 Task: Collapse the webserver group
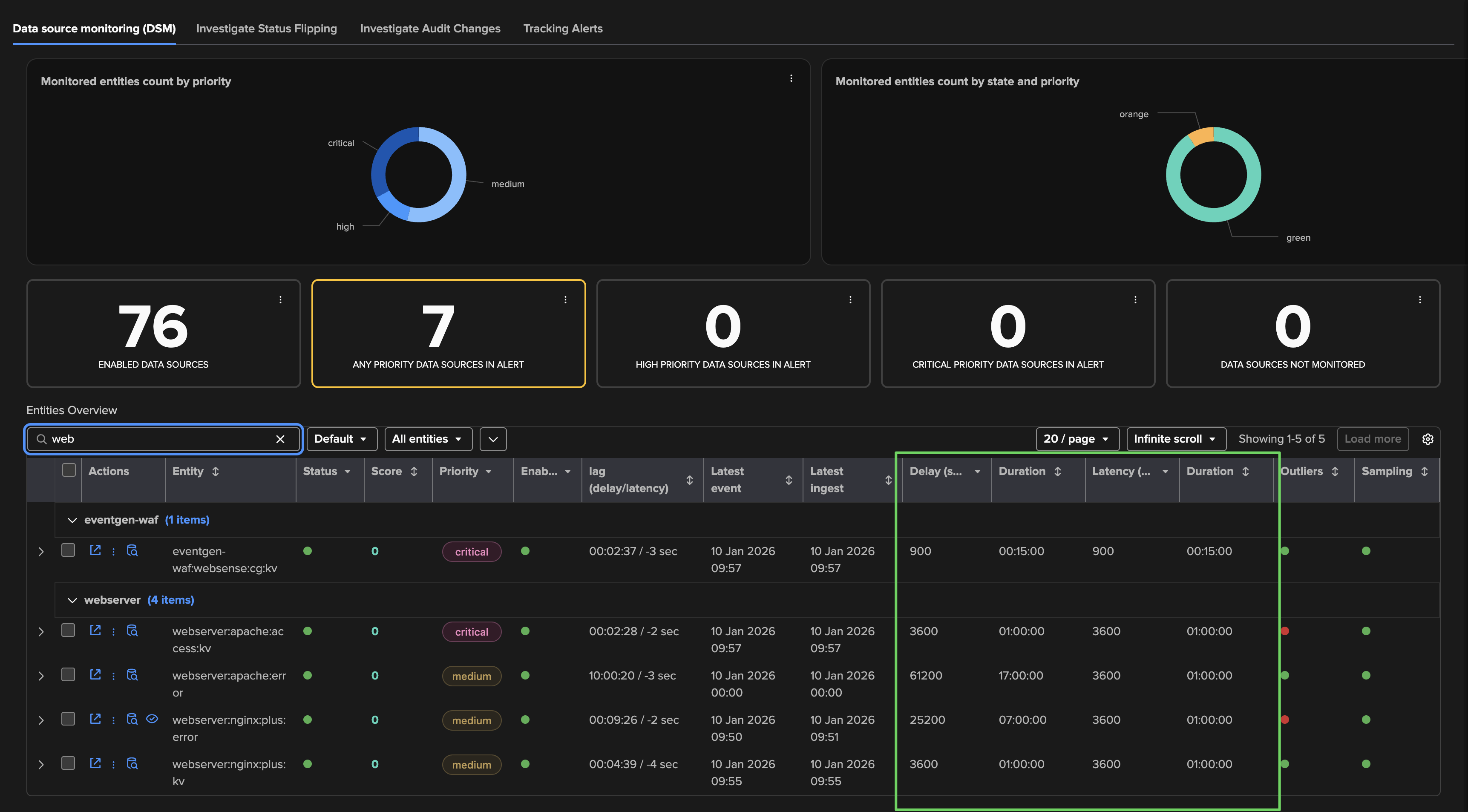[72, 600]
